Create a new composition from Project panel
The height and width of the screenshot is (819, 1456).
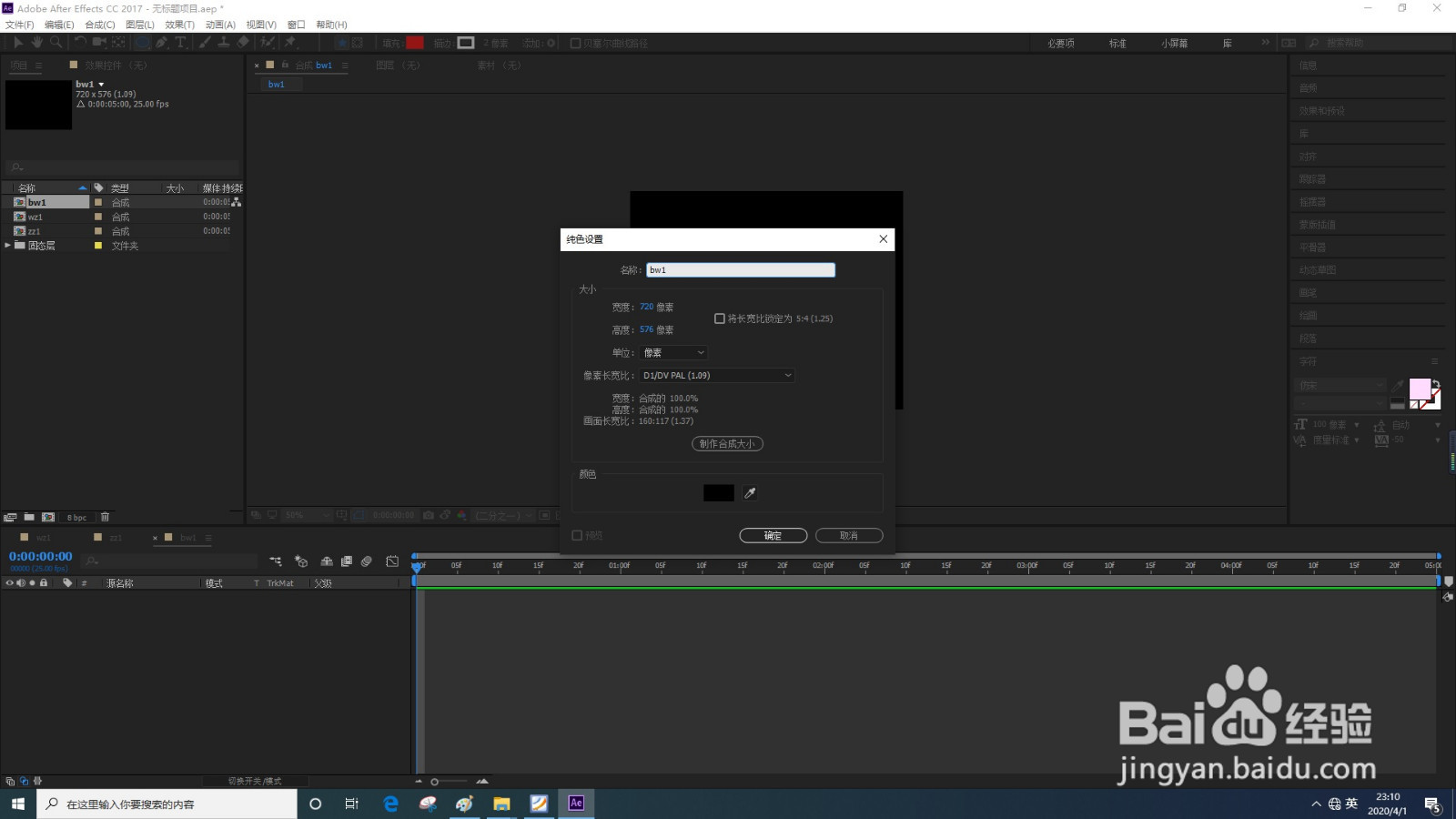(48, 517)
